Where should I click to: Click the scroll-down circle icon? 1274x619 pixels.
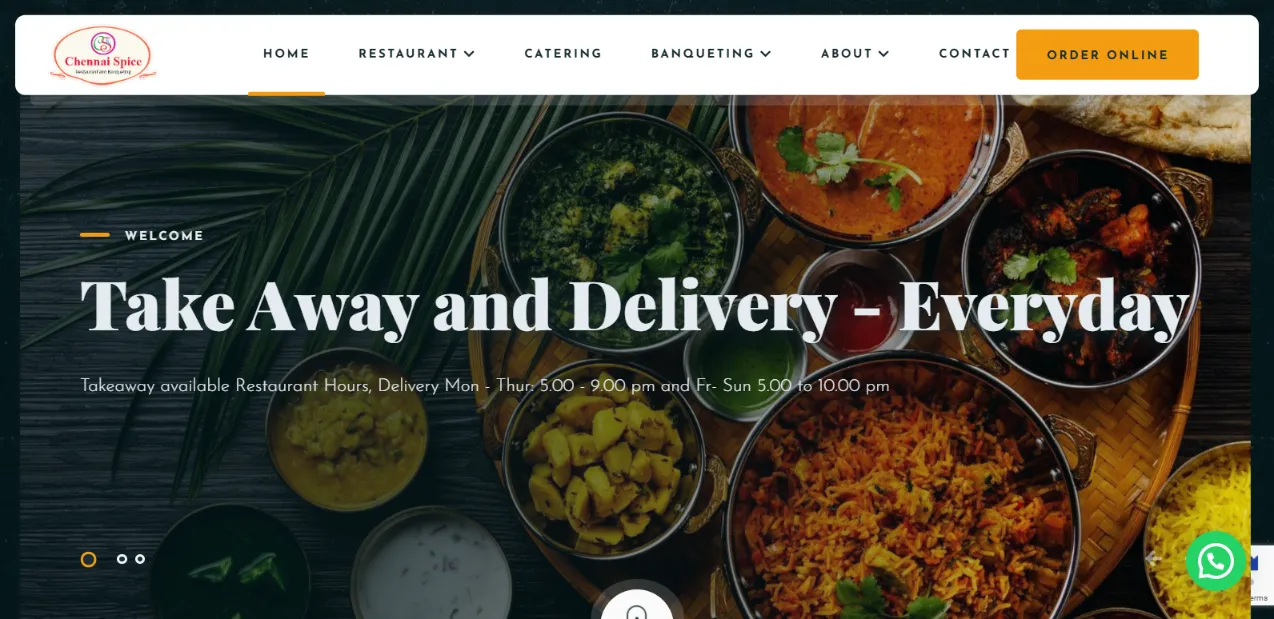(x=637, y=606)
